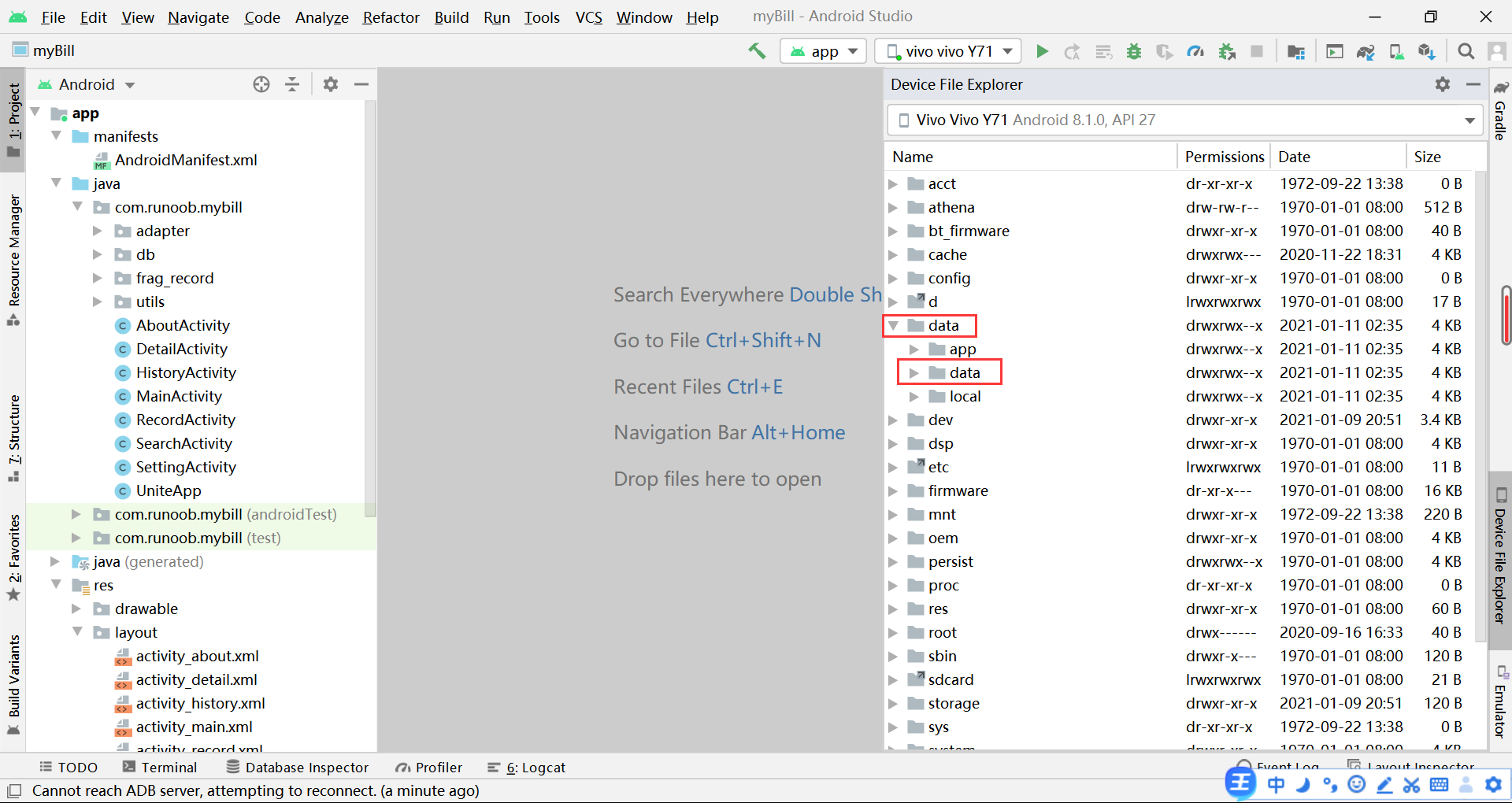Click the Make Project hammer icon
This screenshot has width=1512, height=803.
coord(757,51)
